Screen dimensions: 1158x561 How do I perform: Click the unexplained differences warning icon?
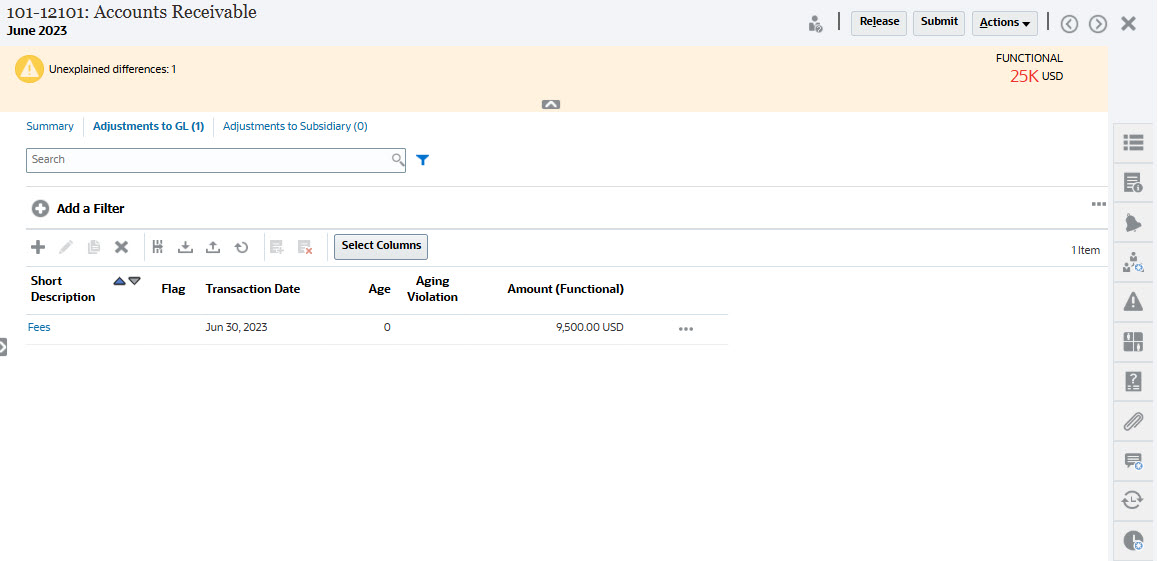coord(29,69)
